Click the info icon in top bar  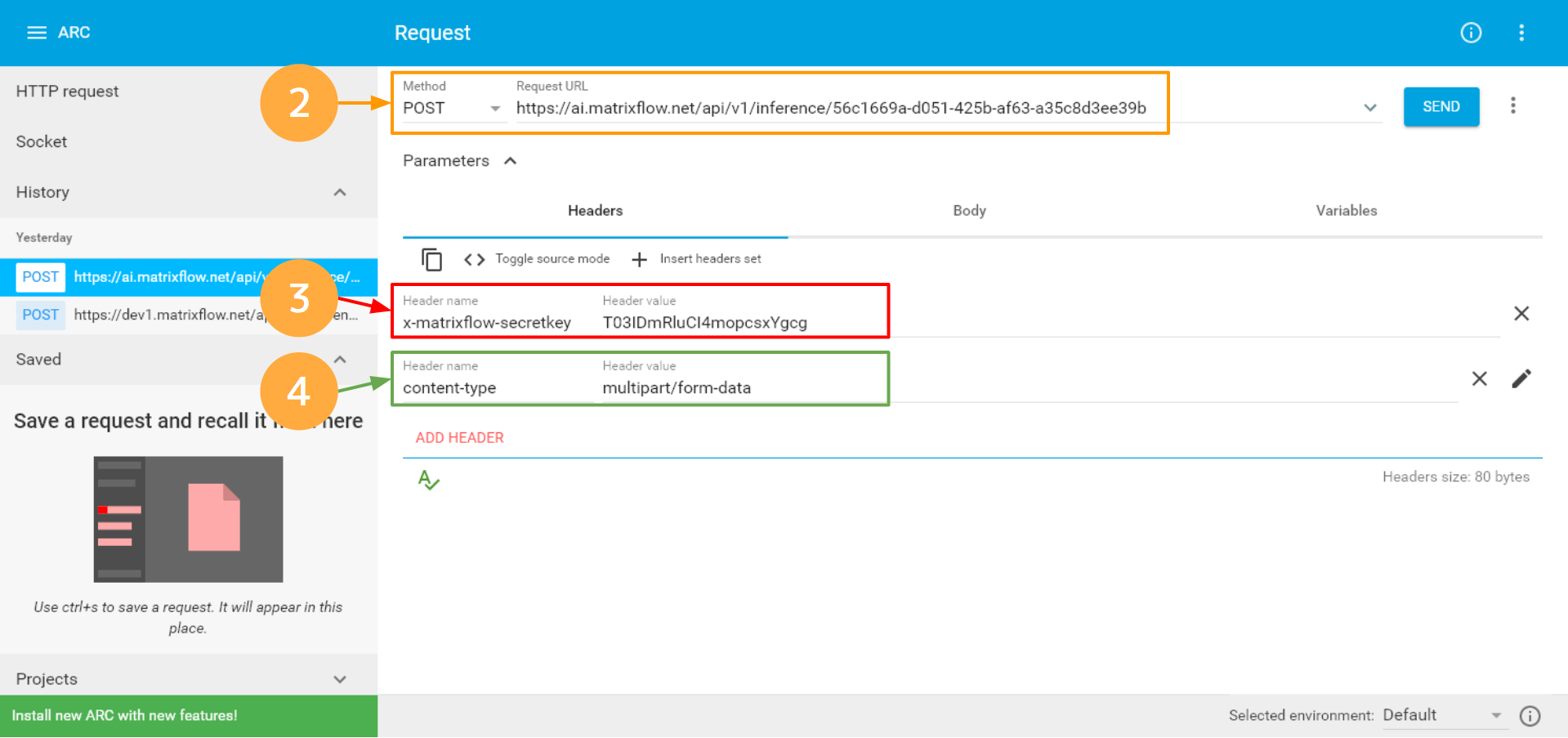coord(1471,33)
